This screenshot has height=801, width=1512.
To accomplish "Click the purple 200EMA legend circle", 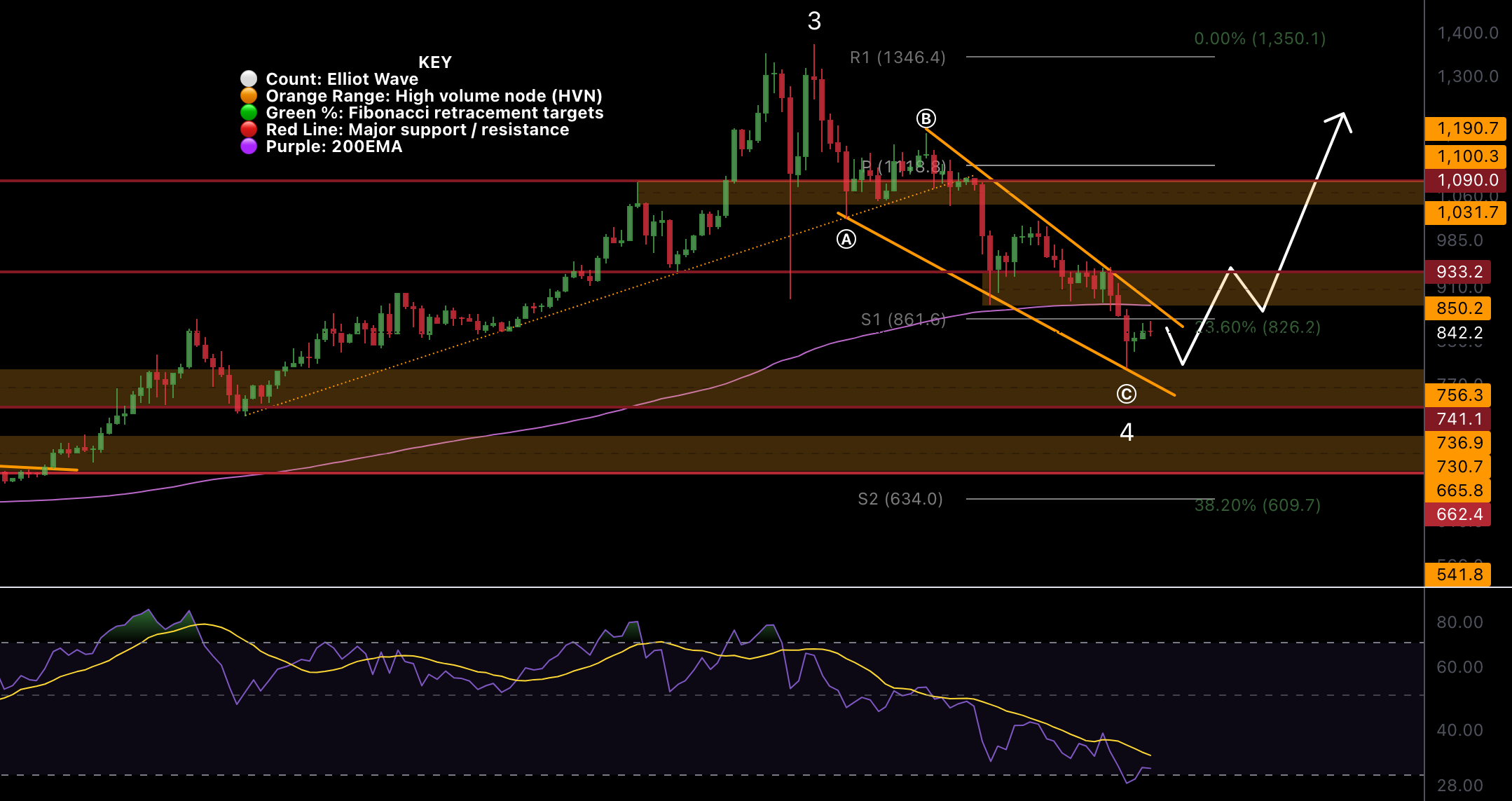I will (249, 146).
